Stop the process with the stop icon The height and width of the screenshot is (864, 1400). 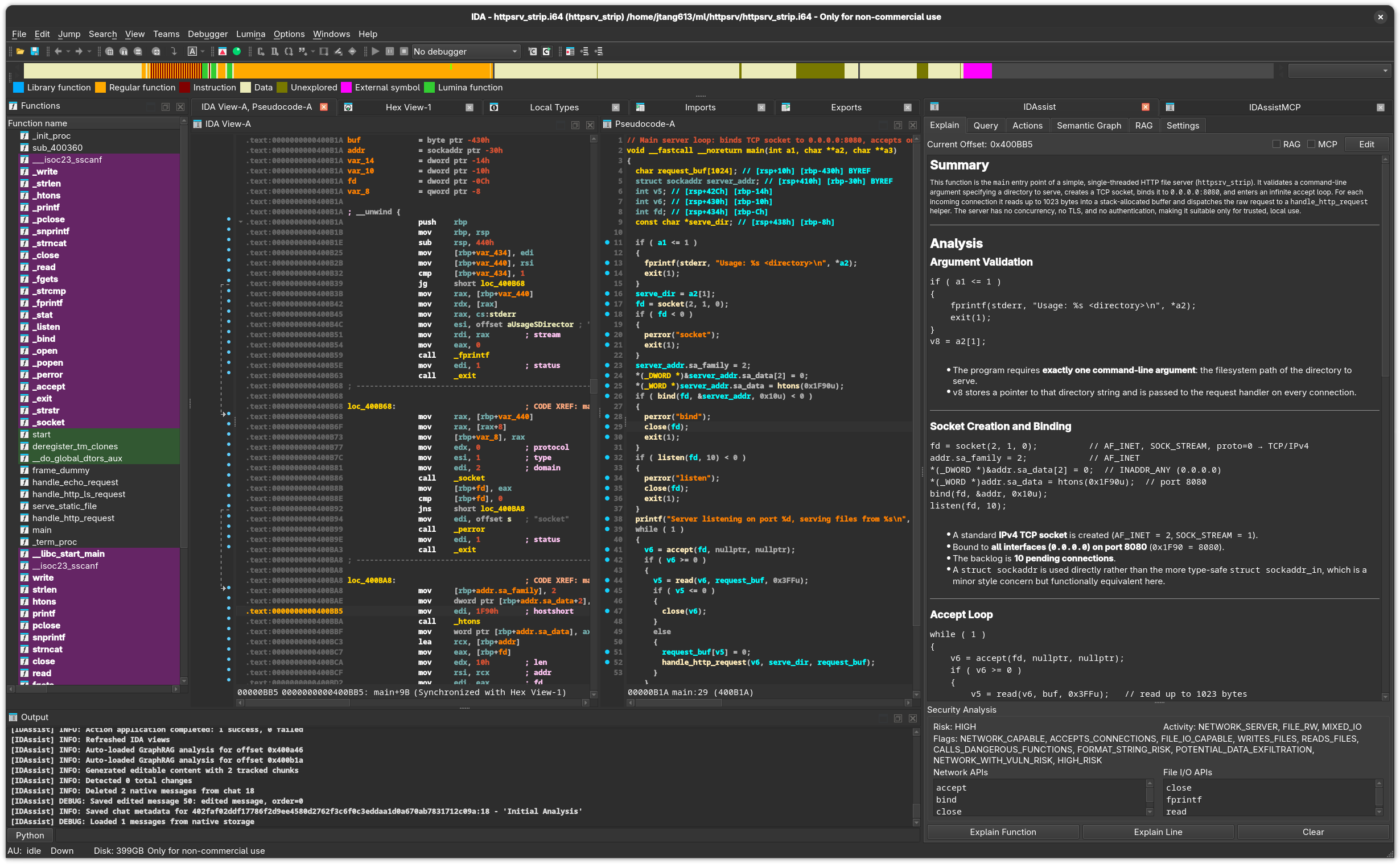[405, 51]
